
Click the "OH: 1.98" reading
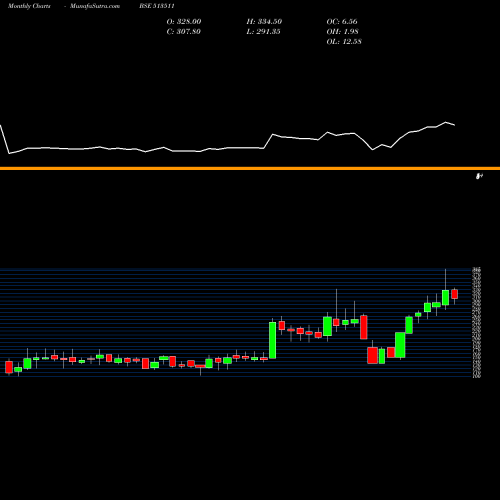pyautogui.click(x=342, y=31)
